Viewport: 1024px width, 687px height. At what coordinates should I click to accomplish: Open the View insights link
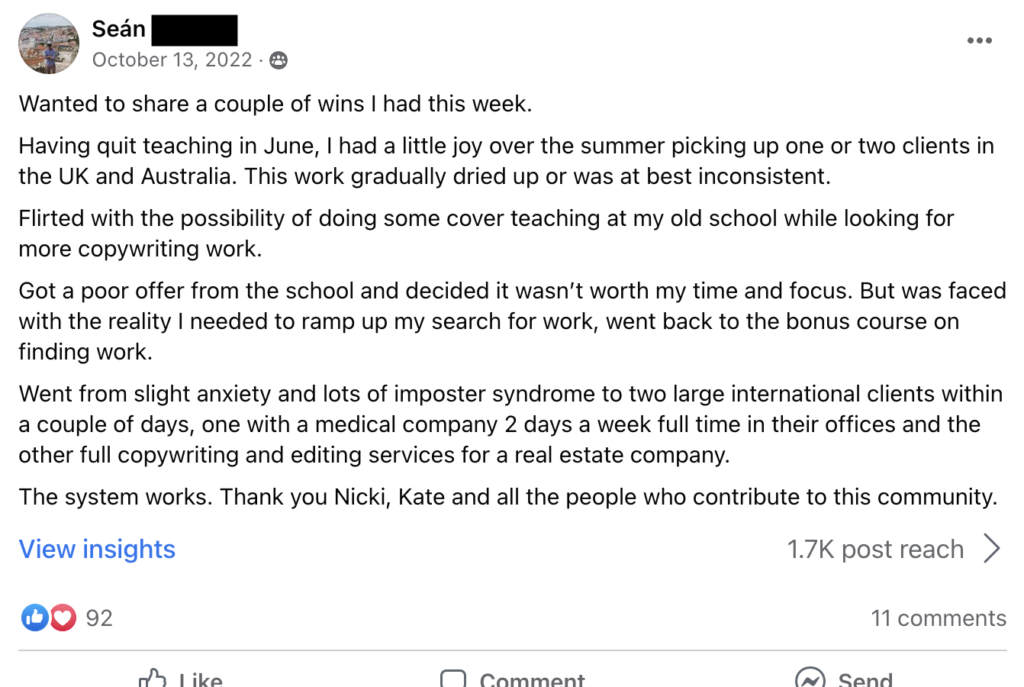point(97,549)
